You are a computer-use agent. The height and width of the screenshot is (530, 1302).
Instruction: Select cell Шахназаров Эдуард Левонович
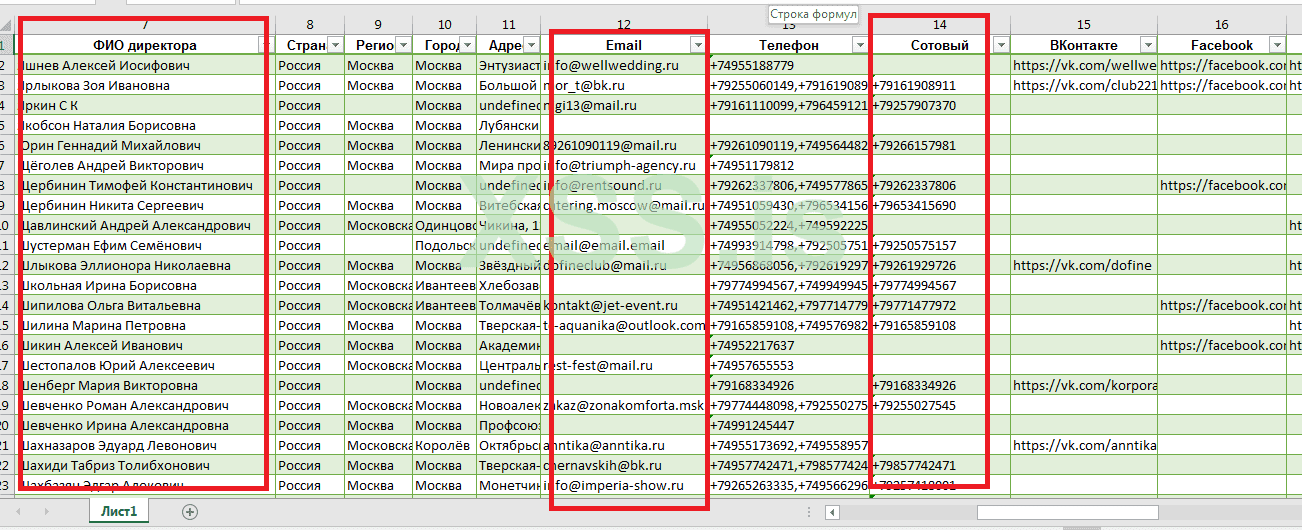pyautogui.click(x=145, y=445)
